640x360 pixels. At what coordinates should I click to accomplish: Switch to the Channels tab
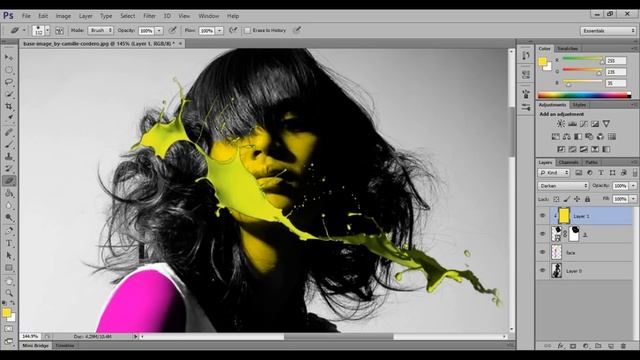(568, 162)
